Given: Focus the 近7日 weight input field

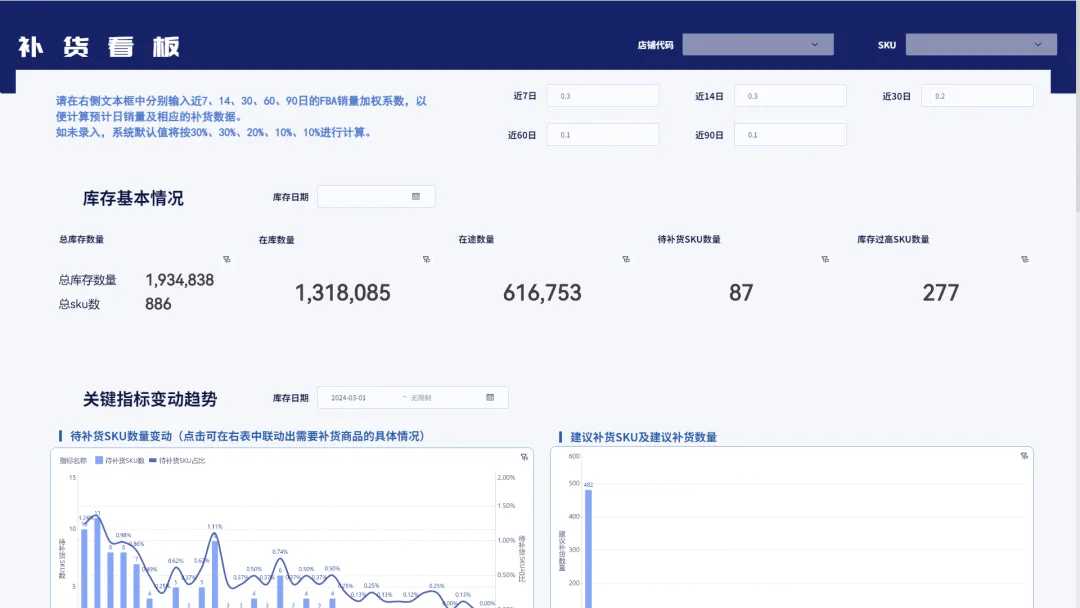Looking at the screenshot, I should [x=603, y=96].
